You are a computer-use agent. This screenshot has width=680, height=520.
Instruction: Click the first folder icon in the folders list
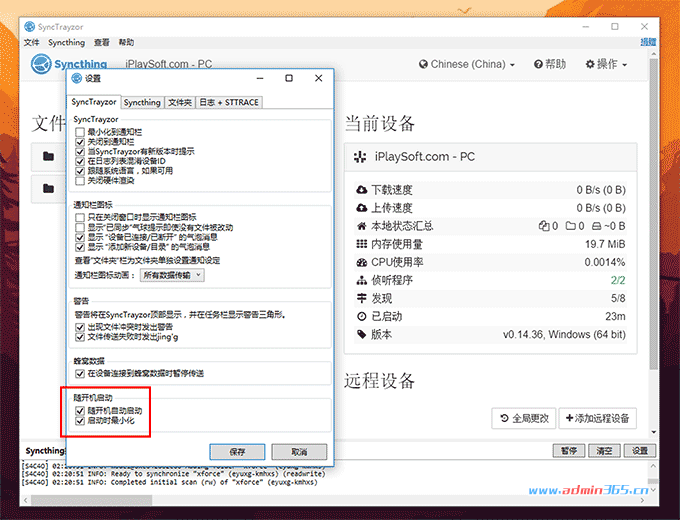click(x=49, y=156)
